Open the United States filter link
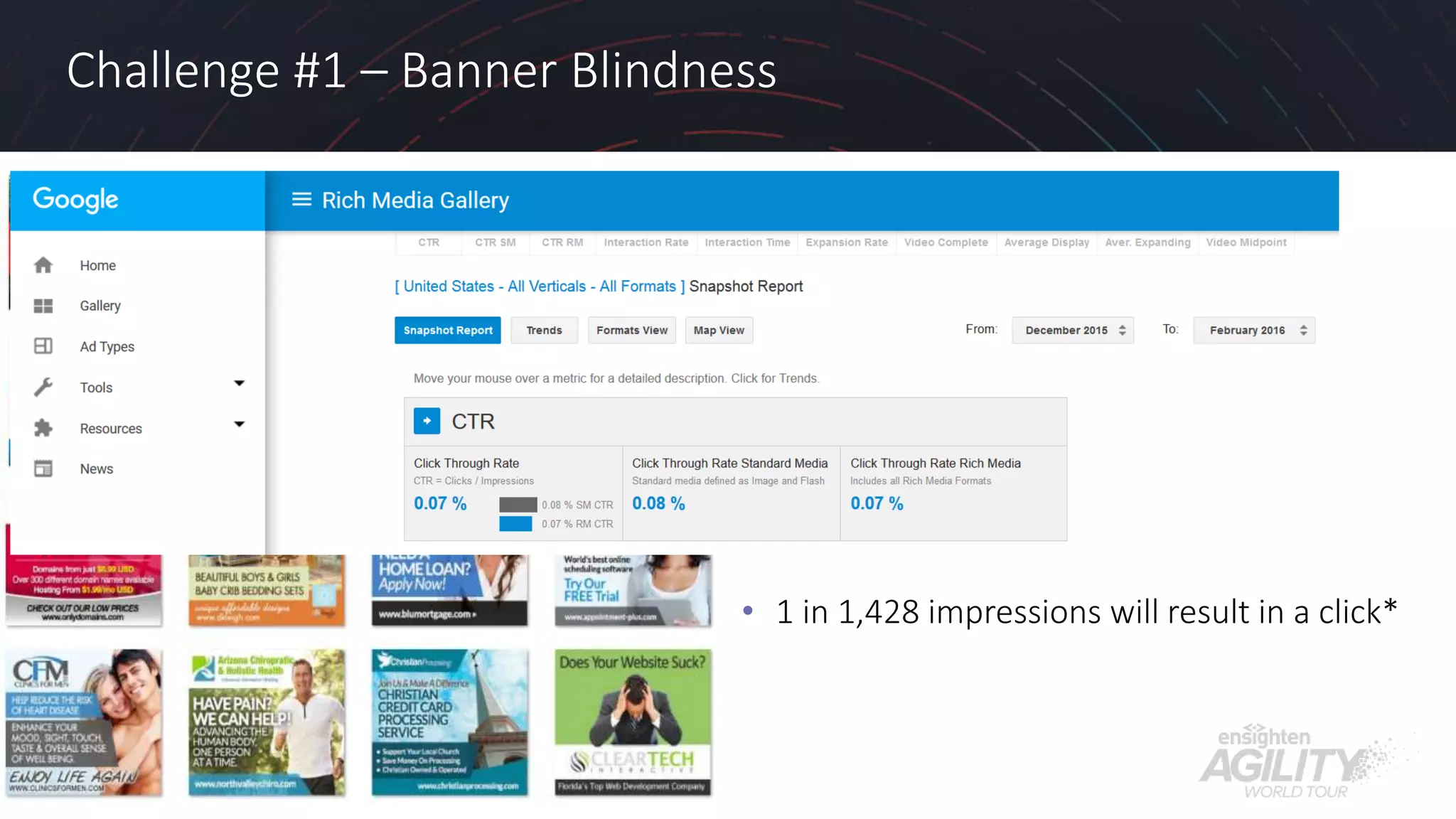The image size is (1456, 819). tap(449, 287)
